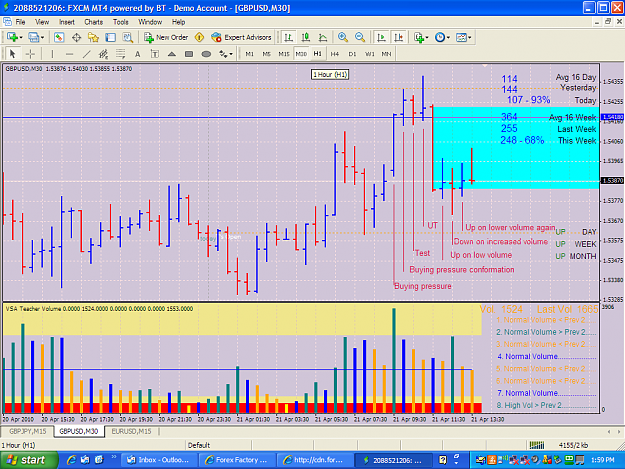
Task: Open the Tools menu
Action: (120, 22)
